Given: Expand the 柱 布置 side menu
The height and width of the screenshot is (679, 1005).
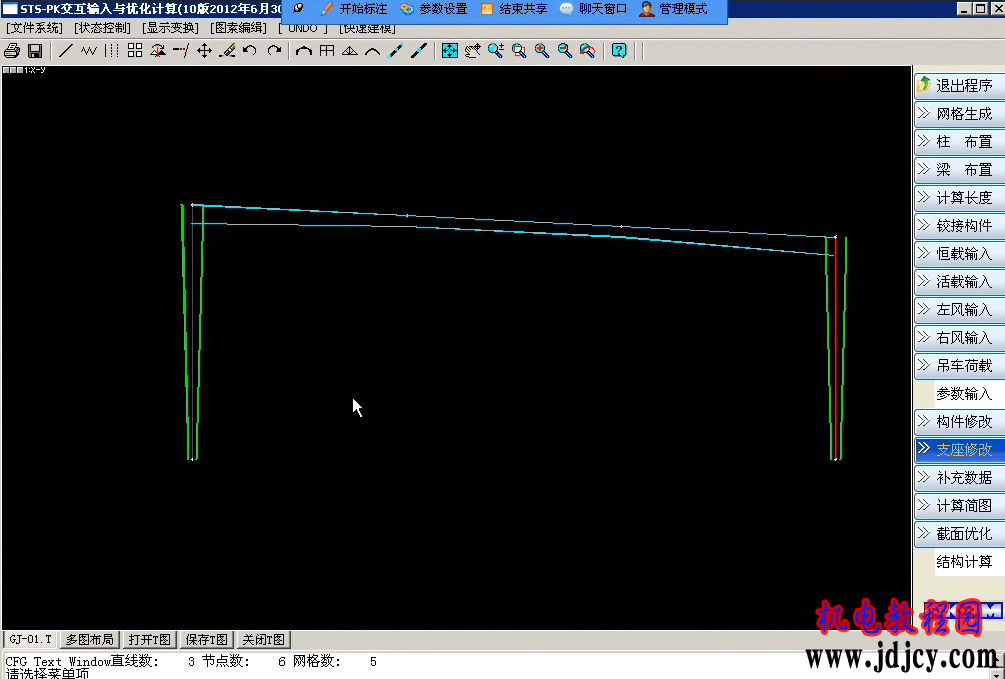Looking at the screenshot, I should (x=959, y=142).
